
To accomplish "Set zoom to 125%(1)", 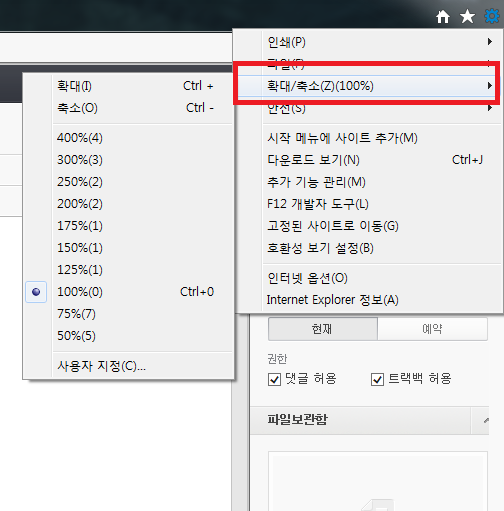I will pos(128,270).
